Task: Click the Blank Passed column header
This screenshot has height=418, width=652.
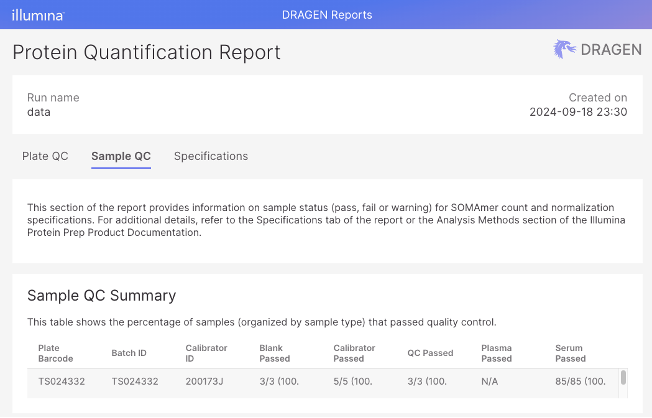Action: tap(274, 353)
